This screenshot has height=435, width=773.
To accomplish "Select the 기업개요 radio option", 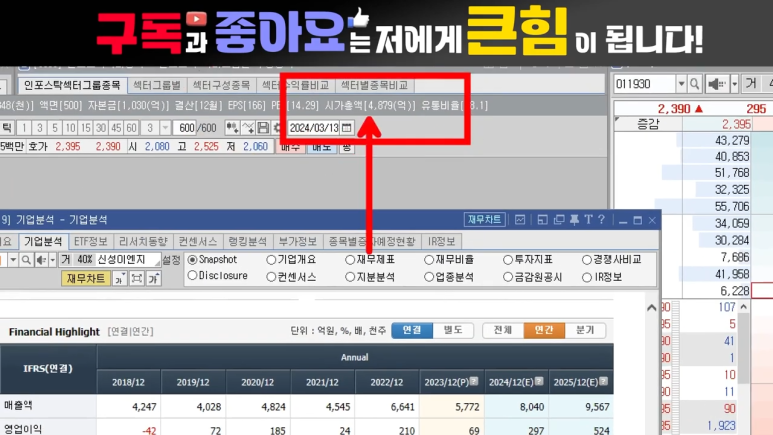I will coord(271,259).
